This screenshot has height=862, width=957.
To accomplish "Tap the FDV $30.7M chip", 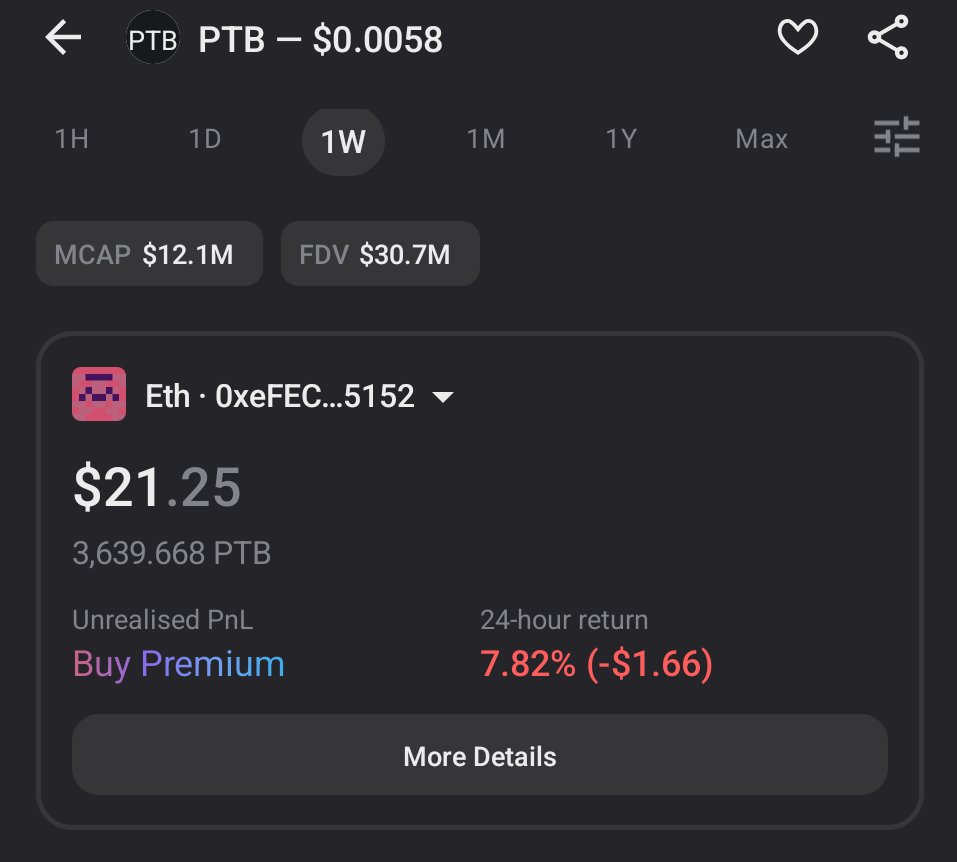I will tap(380, 254).
